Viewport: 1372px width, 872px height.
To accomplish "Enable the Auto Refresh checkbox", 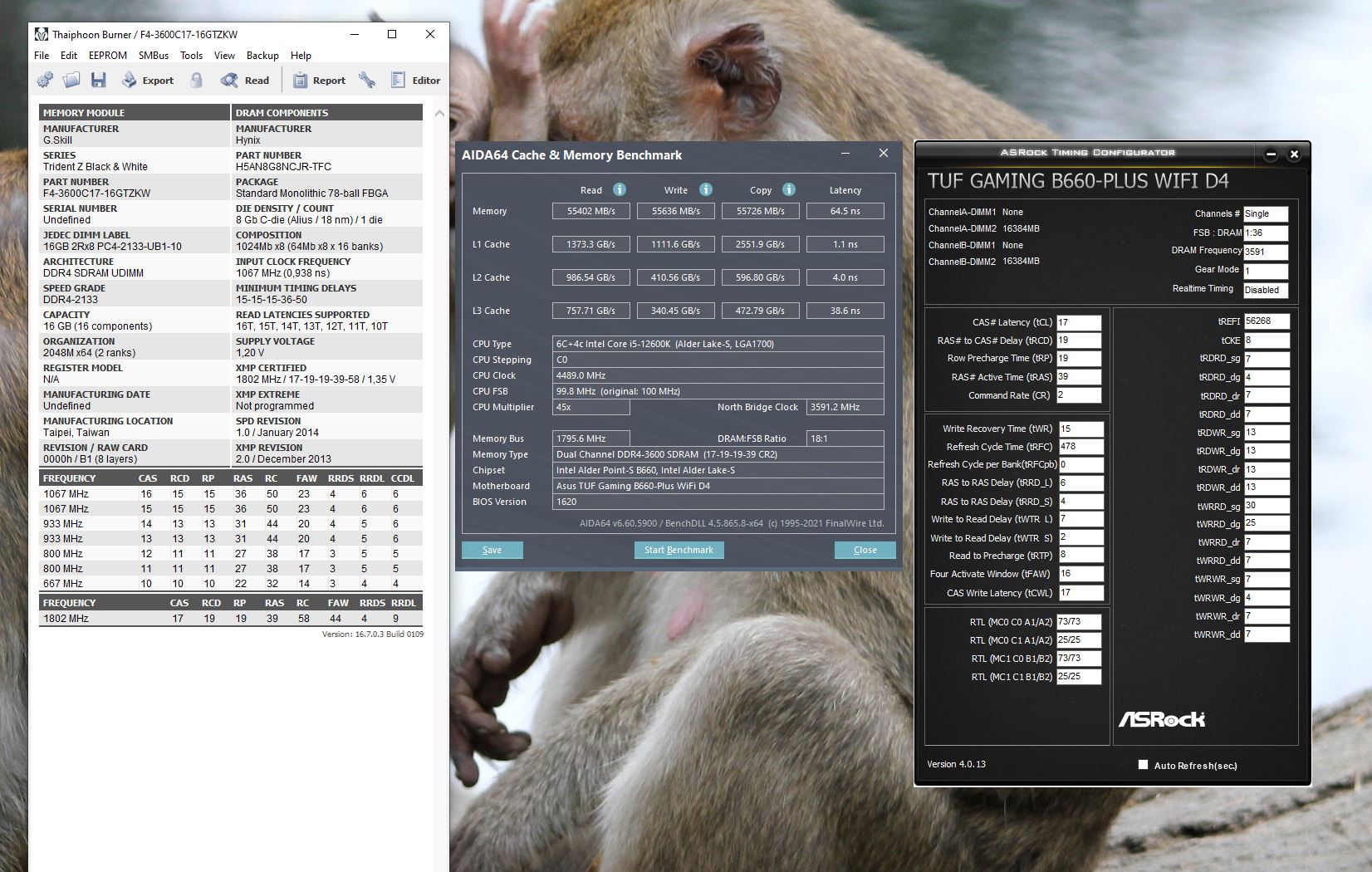I will point(1144,765).
